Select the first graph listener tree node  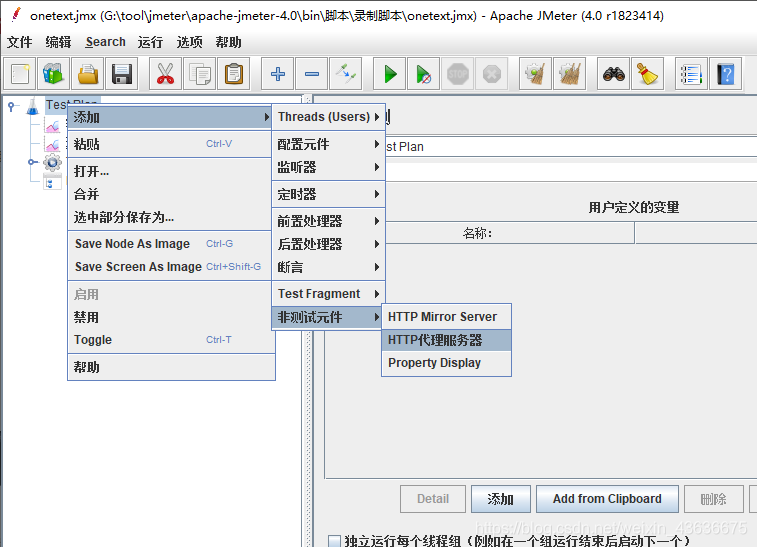coord(53,126)
